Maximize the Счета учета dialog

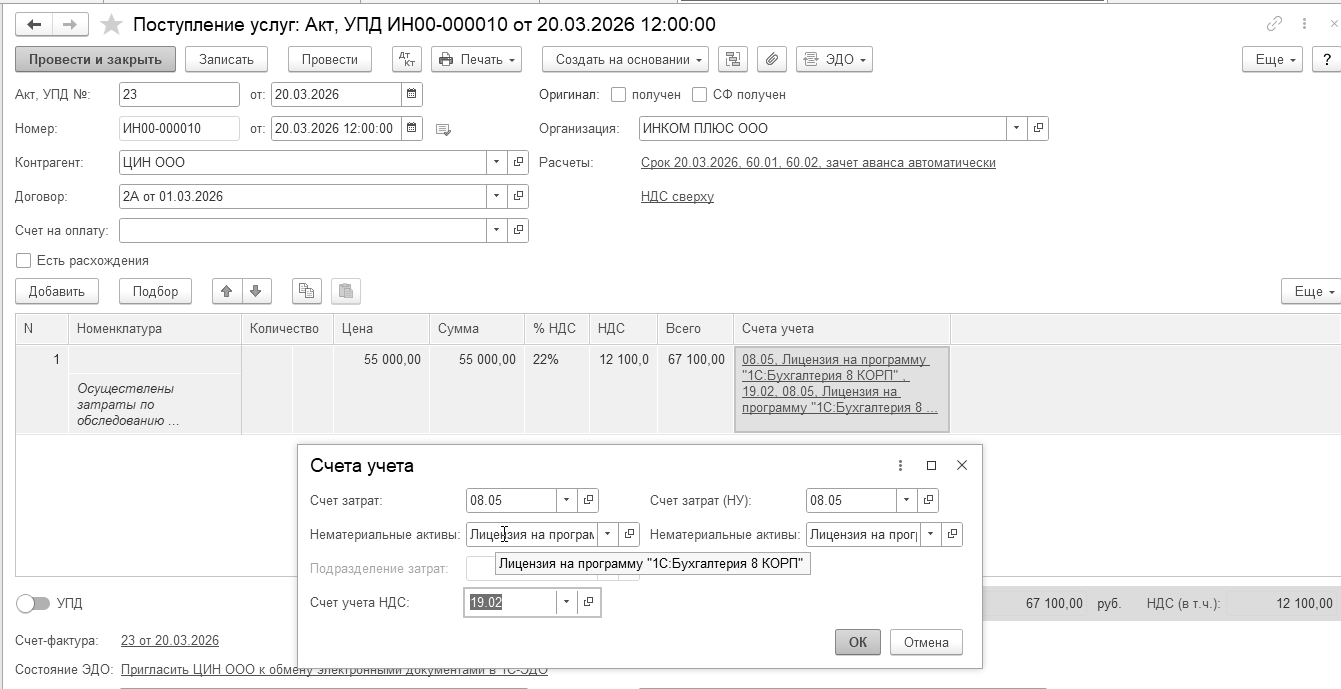pos(931,466)
